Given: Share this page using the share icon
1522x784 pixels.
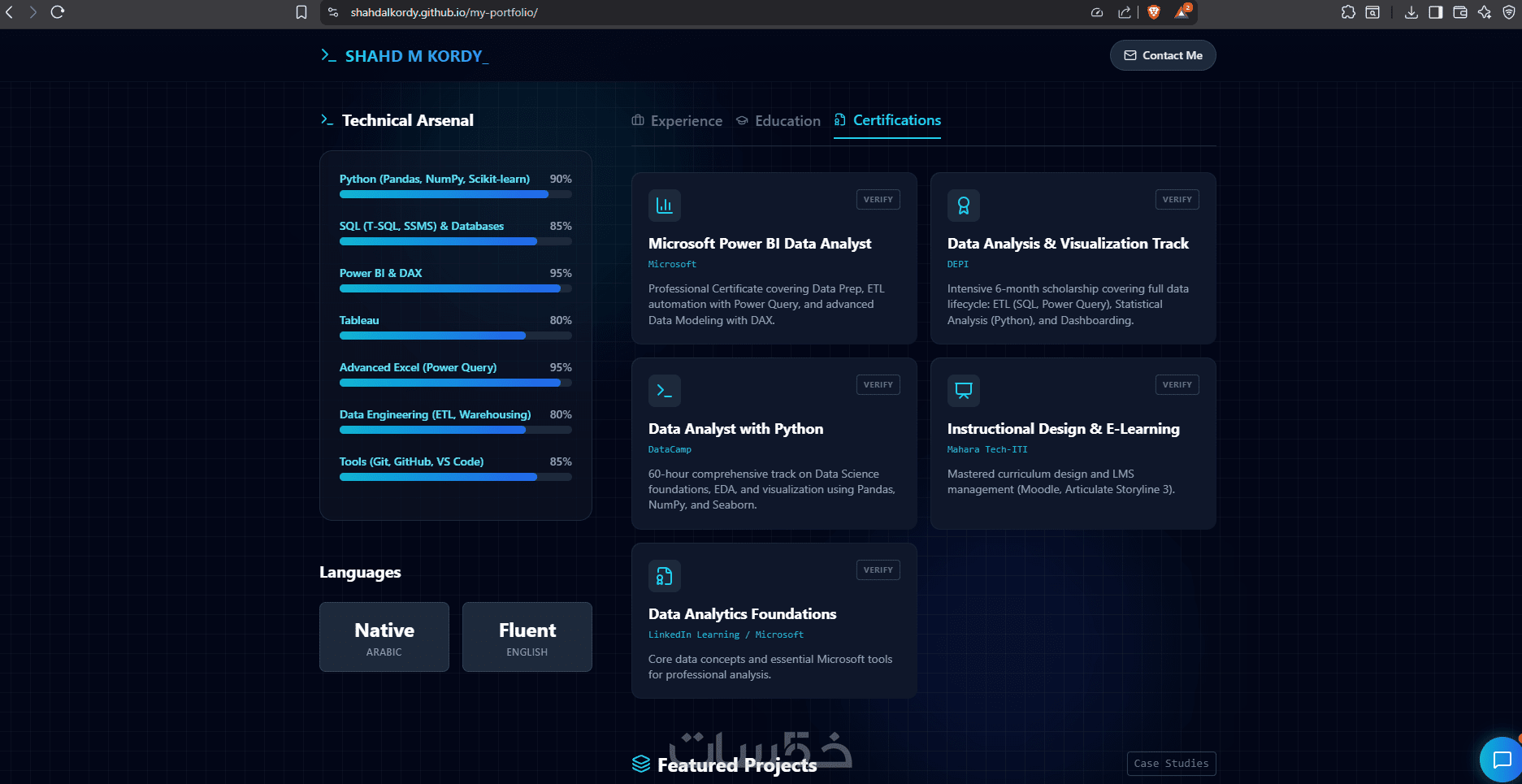Looking at the screenshot, I should click(1125, 12).
